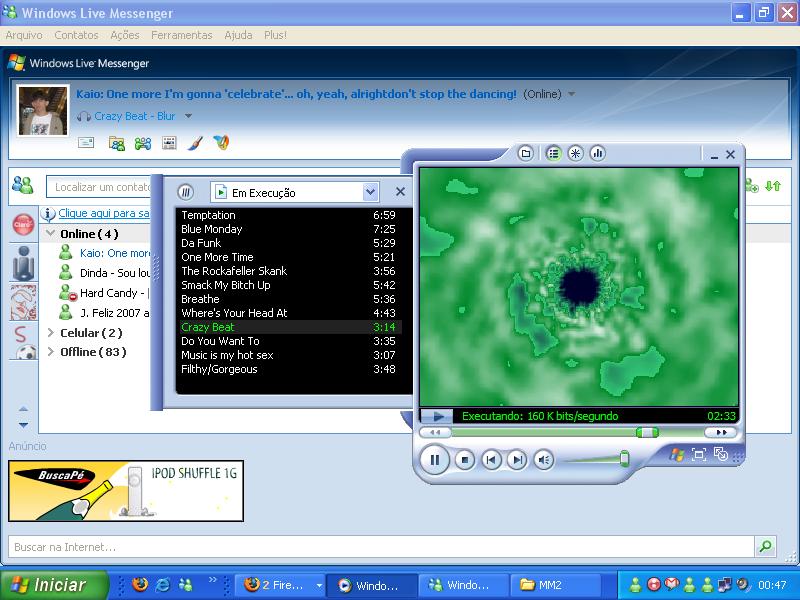The width and height of the screenshot is (800, 600).
Task: Click the 'Buscar na Internet...' search field
Action: point(381,547)
